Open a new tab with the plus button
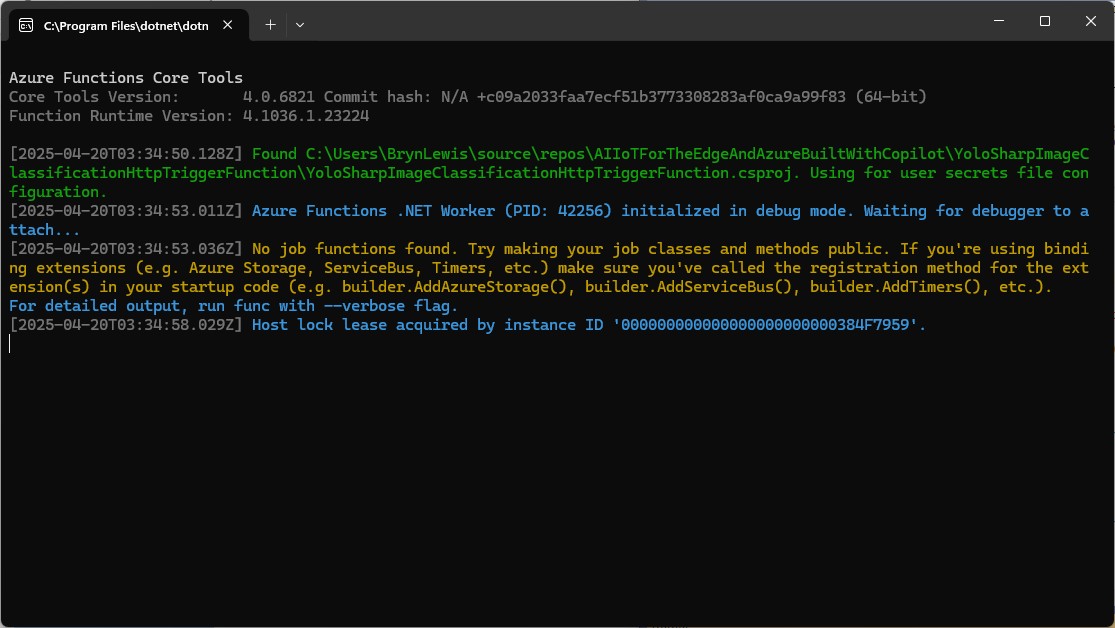Viewport: 1115px width, 628px height. pos(270,24)
